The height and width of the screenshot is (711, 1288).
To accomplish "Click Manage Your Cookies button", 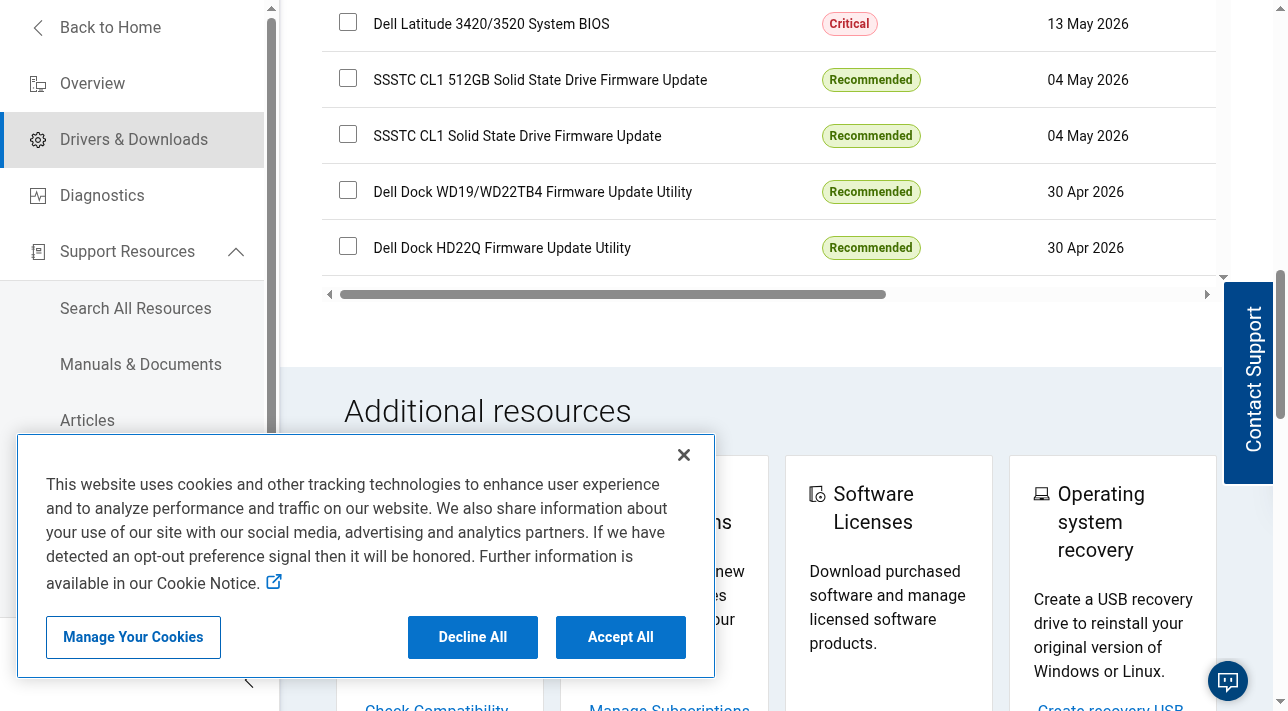I will [133, 637].
